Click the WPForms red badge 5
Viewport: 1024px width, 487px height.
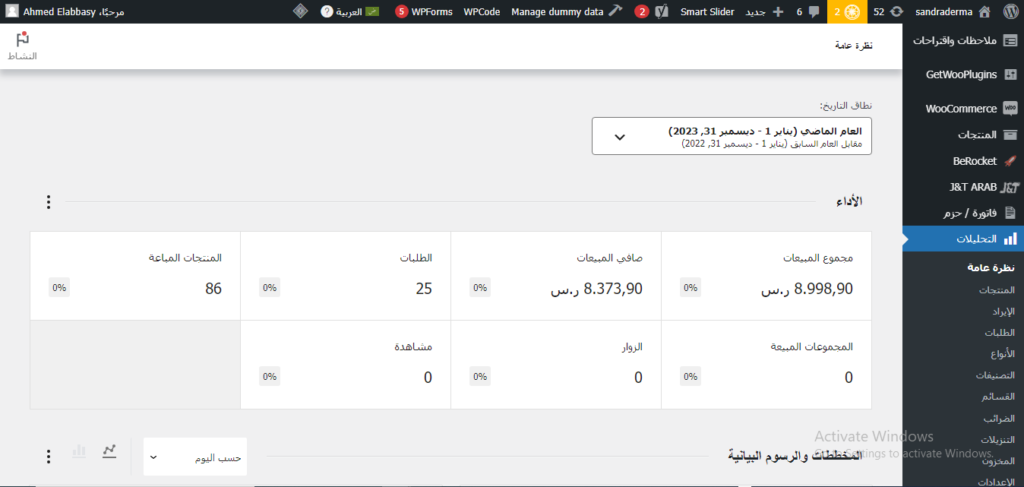click(x=401, y=11)
